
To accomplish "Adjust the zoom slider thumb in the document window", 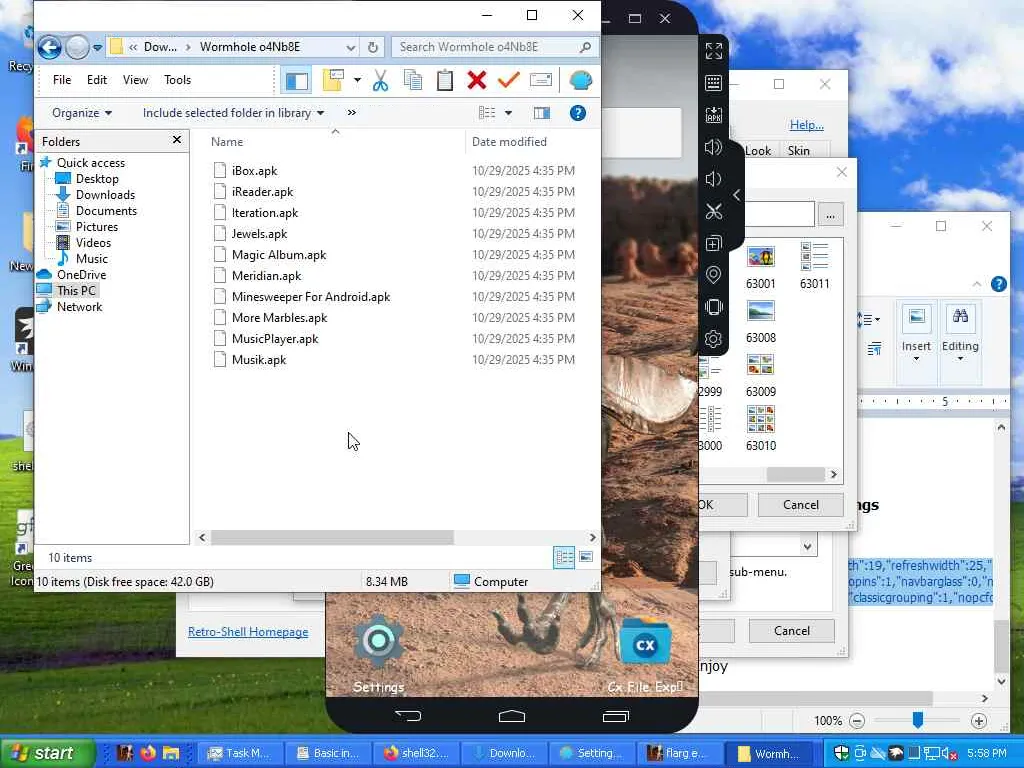I will coord(918,720).
